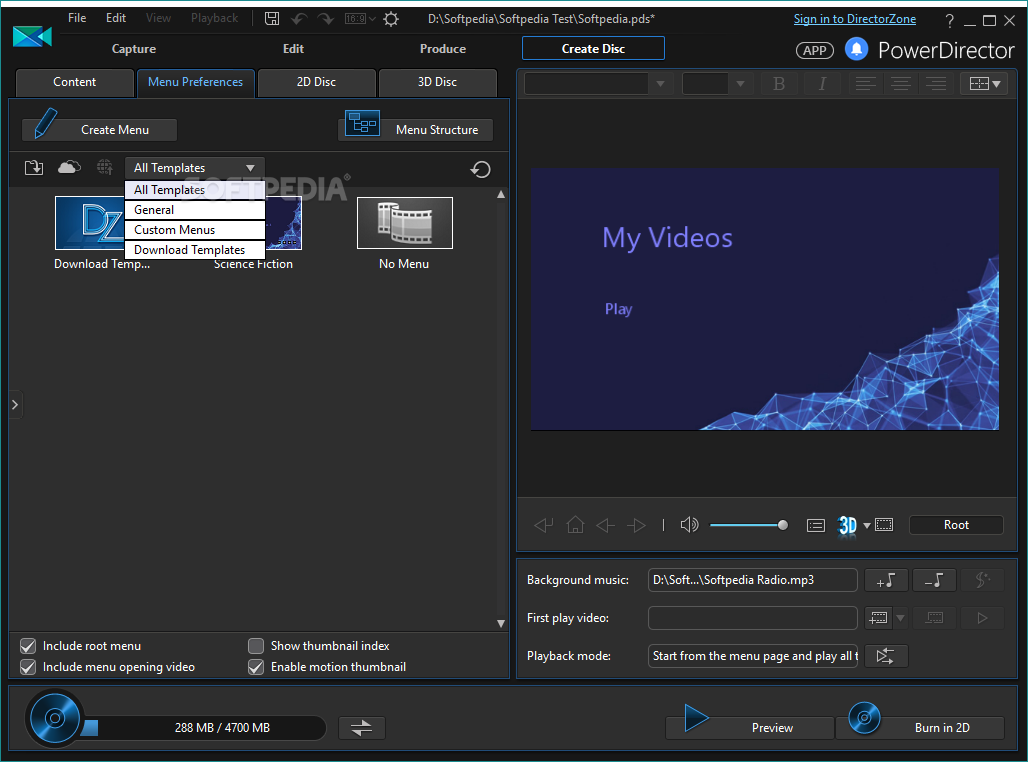Image resolution: width=1028 pixels, height=762 pixels.
Task: Go to the Capture module
Action: (134, 49)
